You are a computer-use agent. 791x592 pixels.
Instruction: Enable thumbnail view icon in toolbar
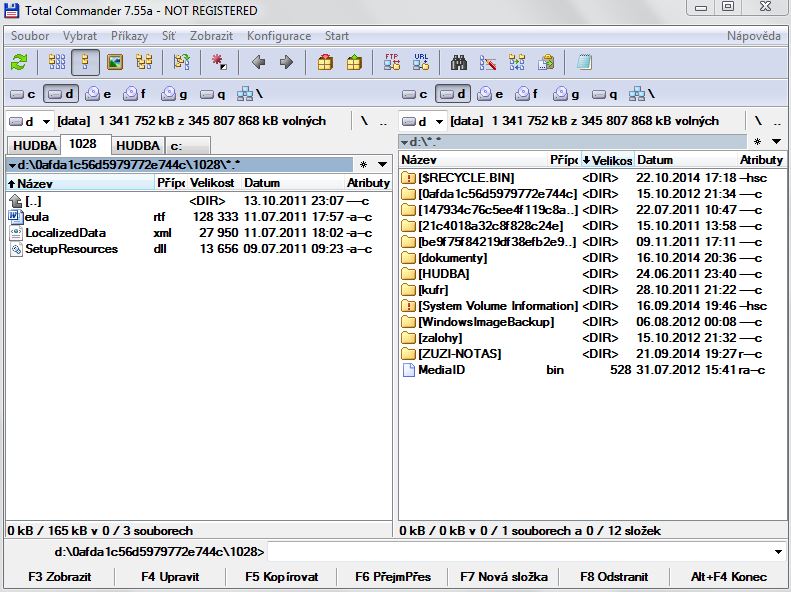pyautogui.click(x=115, y=63)
